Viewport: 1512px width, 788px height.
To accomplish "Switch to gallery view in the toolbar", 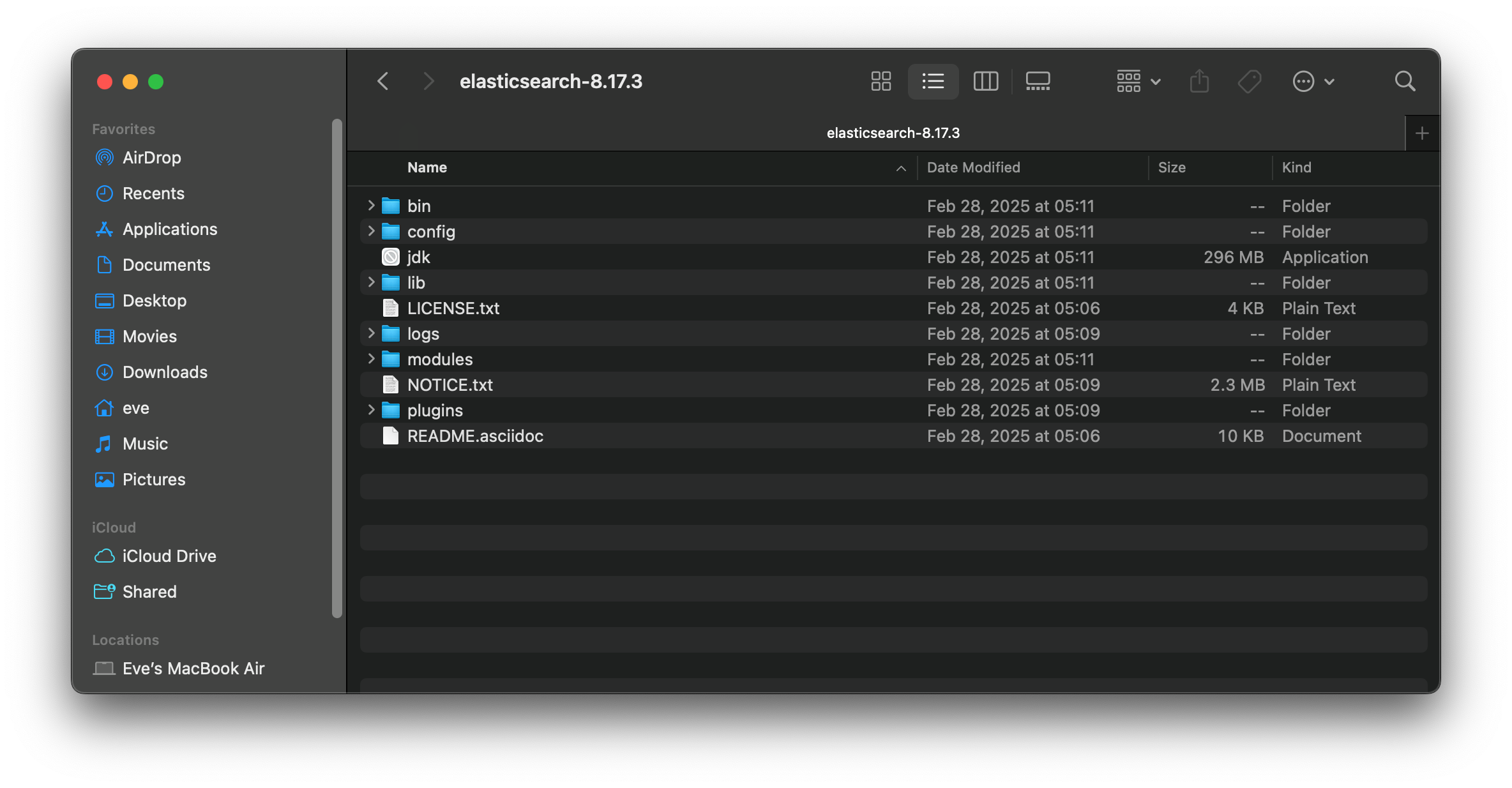I will 1038,81.
